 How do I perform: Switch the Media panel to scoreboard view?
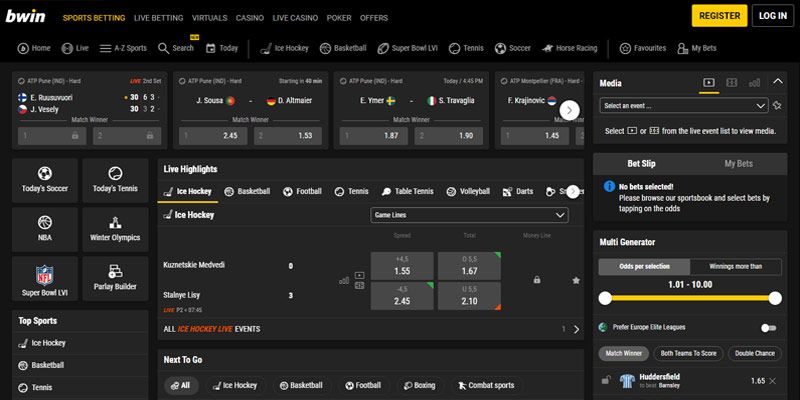(x=732, y=82)
